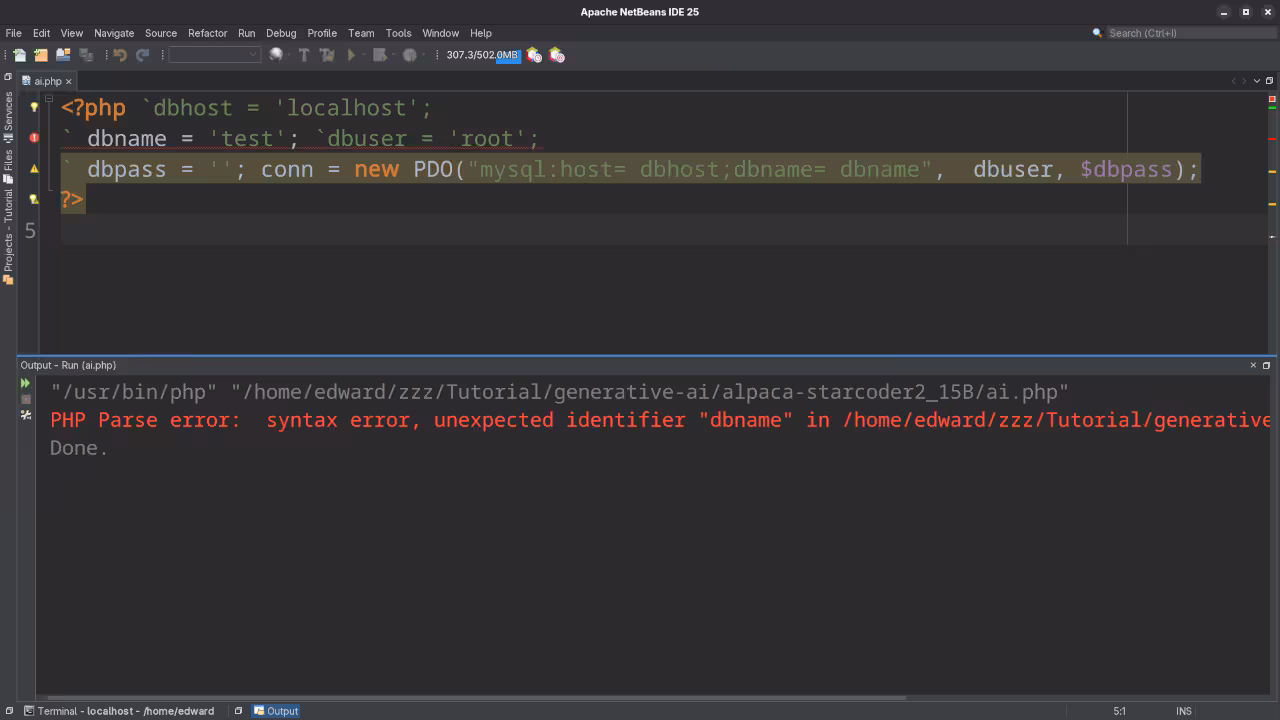Viewport: 1280px width, 720px height.
Task: Open the Debug menu
Action: [281, 33]
